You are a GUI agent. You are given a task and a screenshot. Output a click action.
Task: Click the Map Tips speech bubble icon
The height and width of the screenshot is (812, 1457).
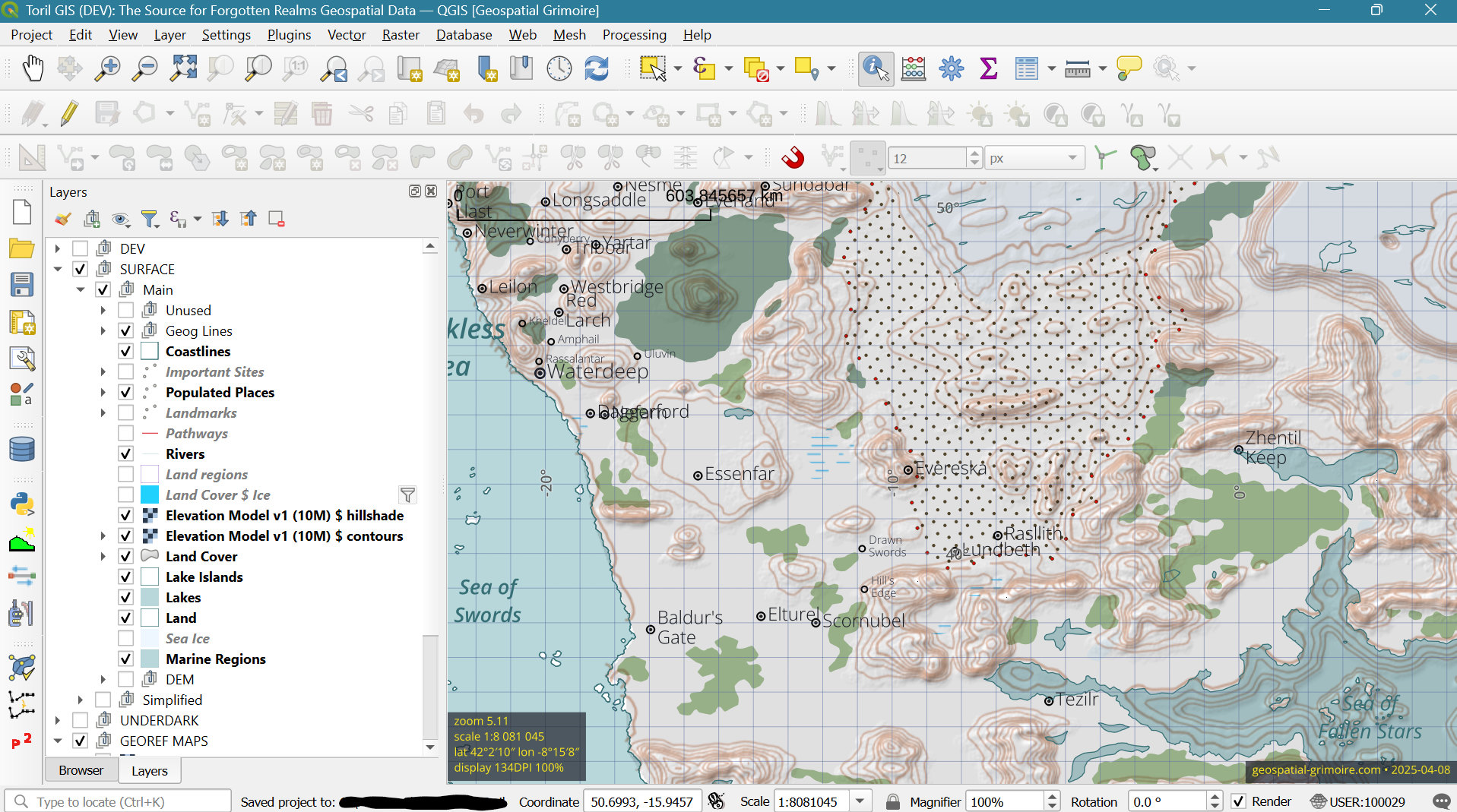1129,68
